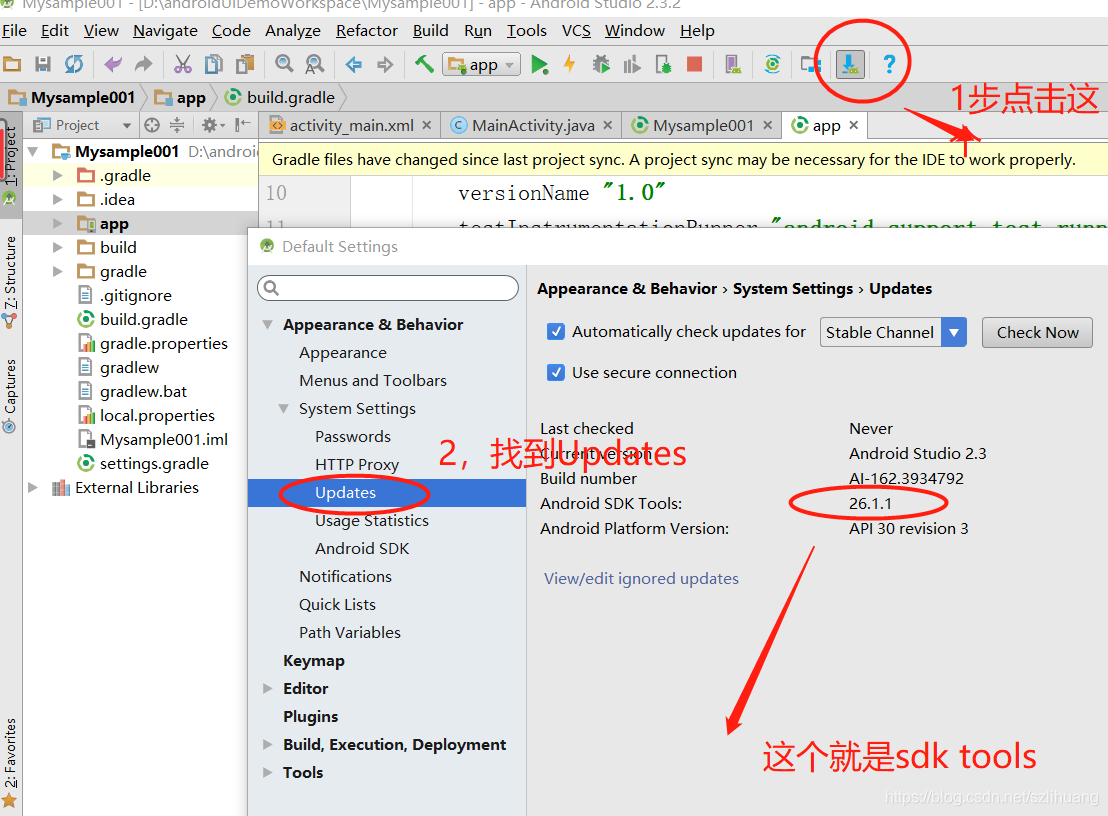Open the Build menu
This screenshot has width=1108, height=816.
click(x=430, y=30)
